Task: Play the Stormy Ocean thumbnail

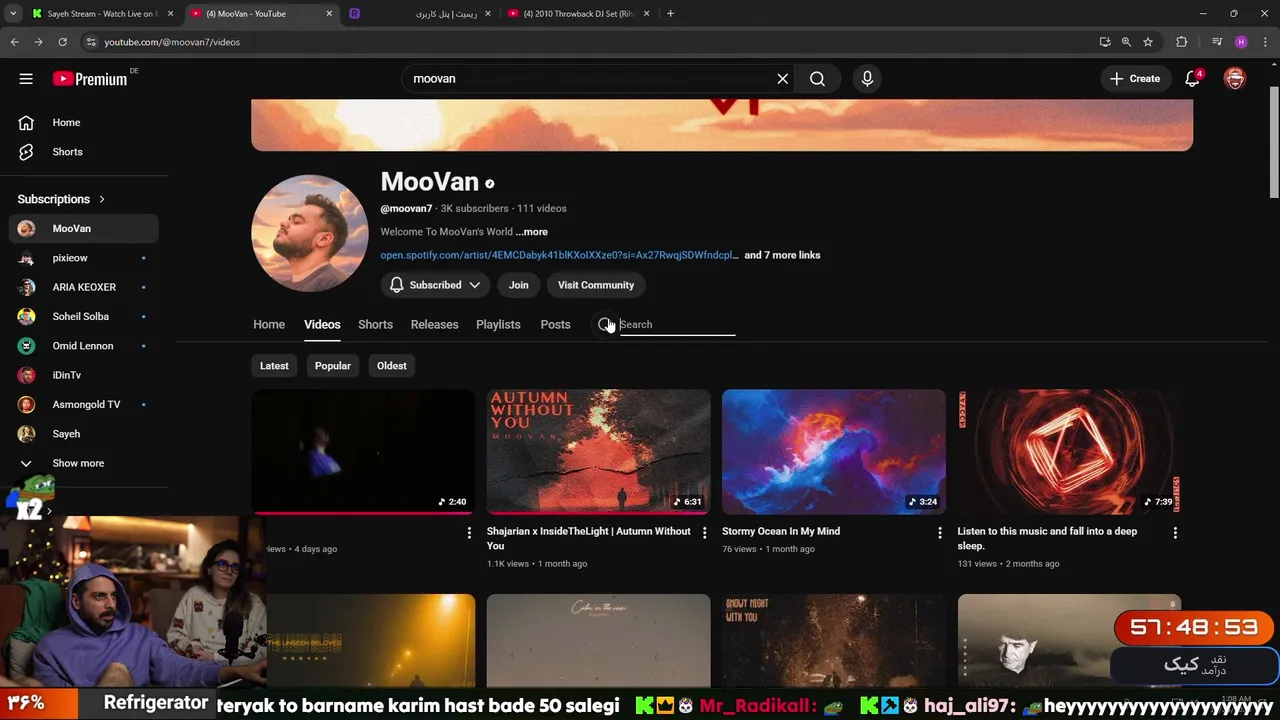Action: [x=834, y=452]
